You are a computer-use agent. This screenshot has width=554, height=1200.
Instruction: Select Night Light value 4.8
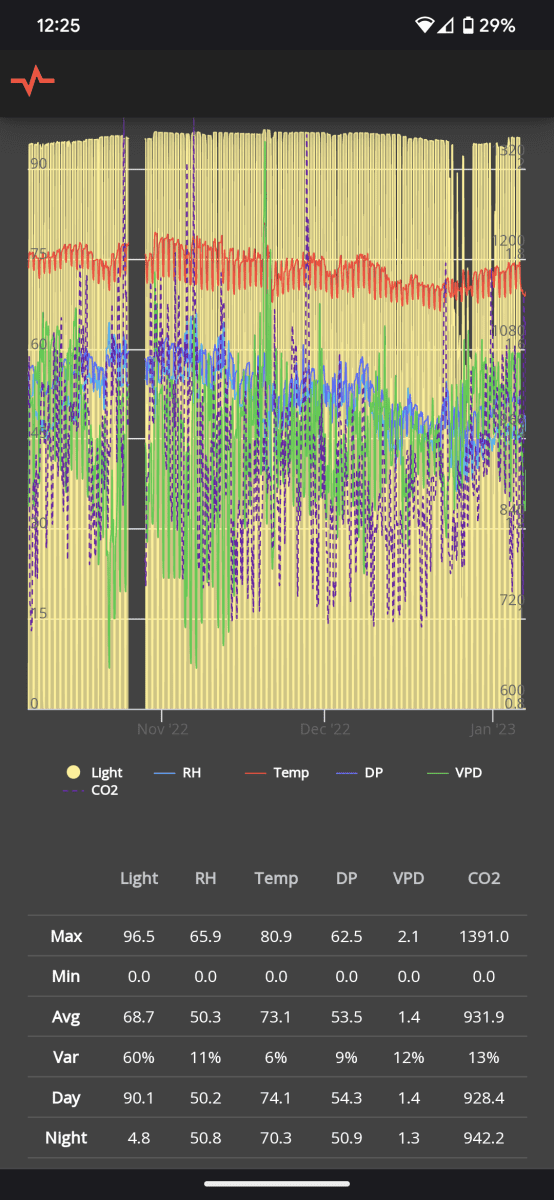click(139, 1137)
